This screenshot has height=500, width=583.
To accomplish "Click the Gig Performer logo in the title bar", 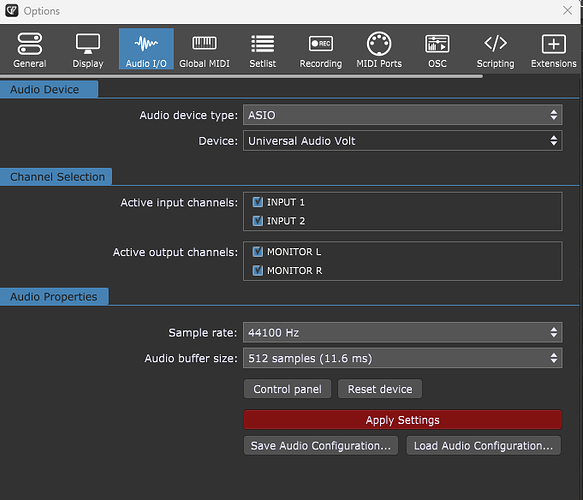I will 12,11.
